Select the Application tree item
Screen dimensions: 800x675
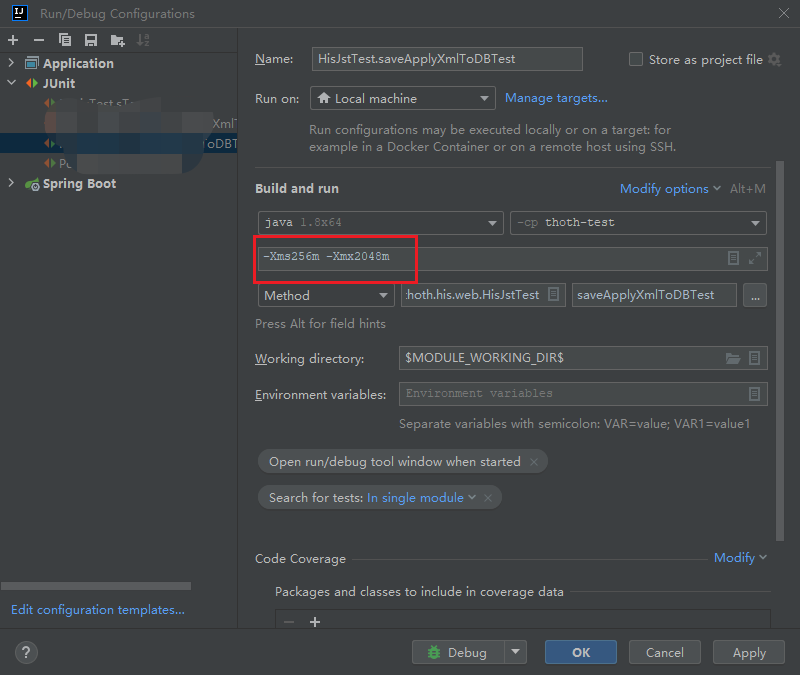(x=78, y=63)
